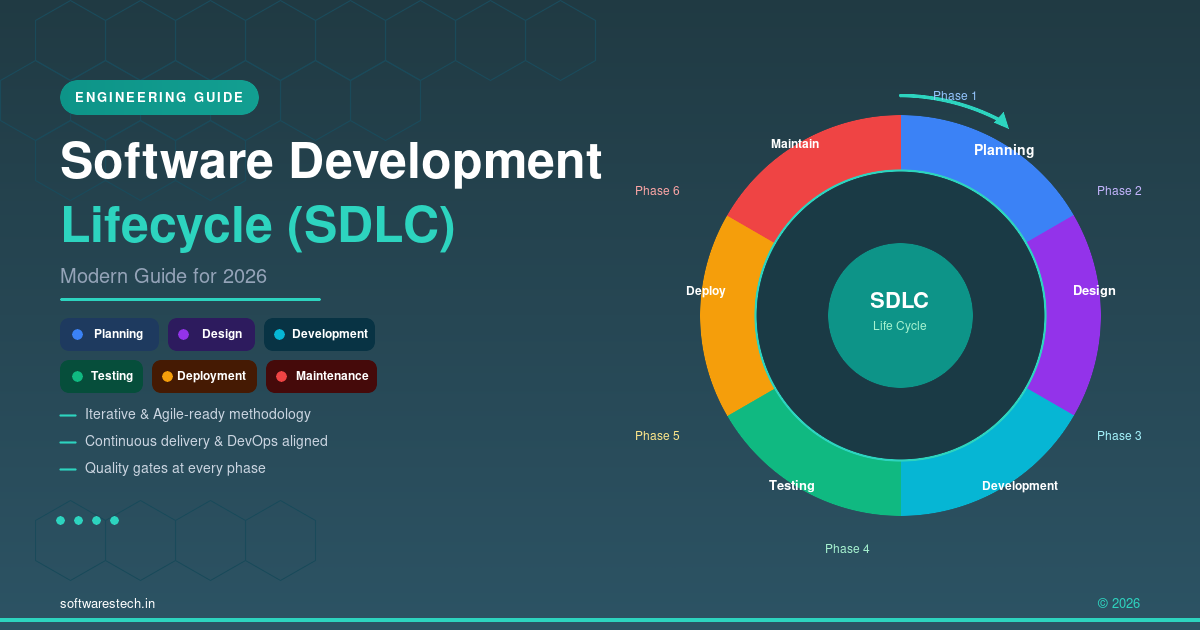Select the Planning legend chip
Image resolution: width=1200 pixels, height=630 pixels.
click(109, 334)
